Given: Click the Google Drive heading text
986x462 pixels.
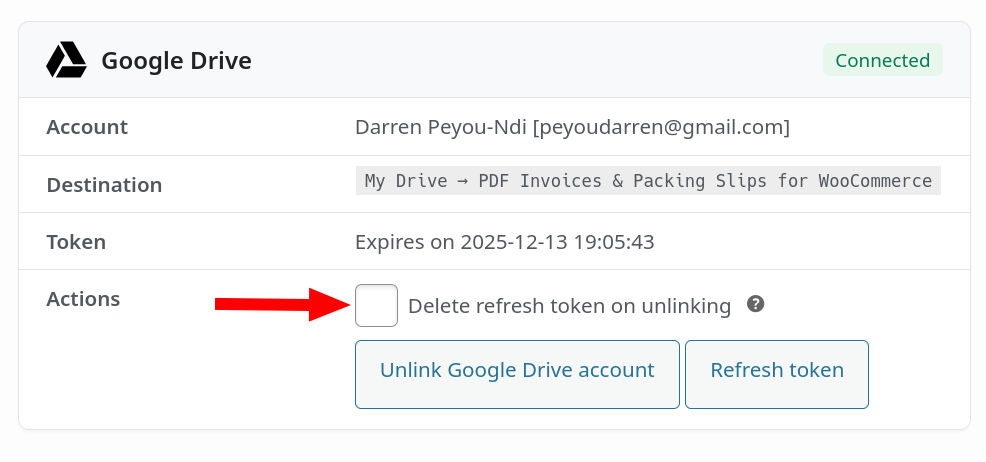Looking at the screenshot, I should click(176, 61).
